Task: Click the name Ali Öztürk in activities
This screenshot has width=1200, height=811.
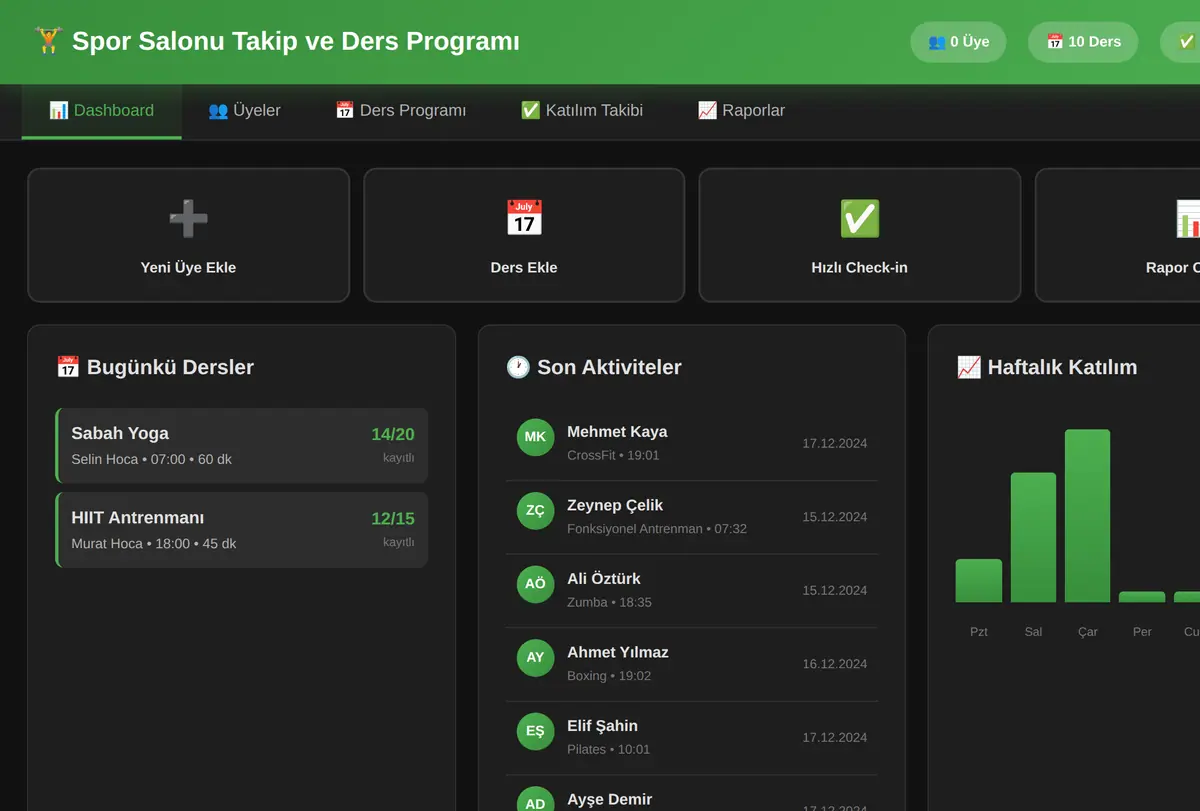Action: point(604,579)
